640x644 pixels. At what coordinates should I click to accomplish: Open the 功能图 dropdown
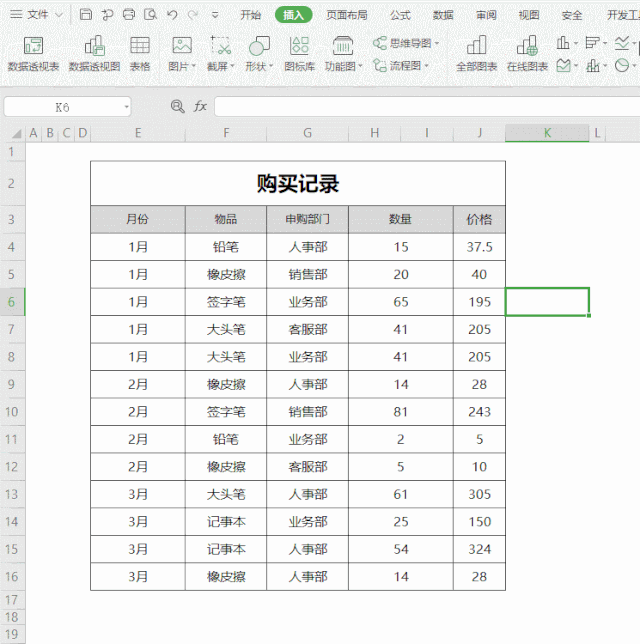[343, 53]
